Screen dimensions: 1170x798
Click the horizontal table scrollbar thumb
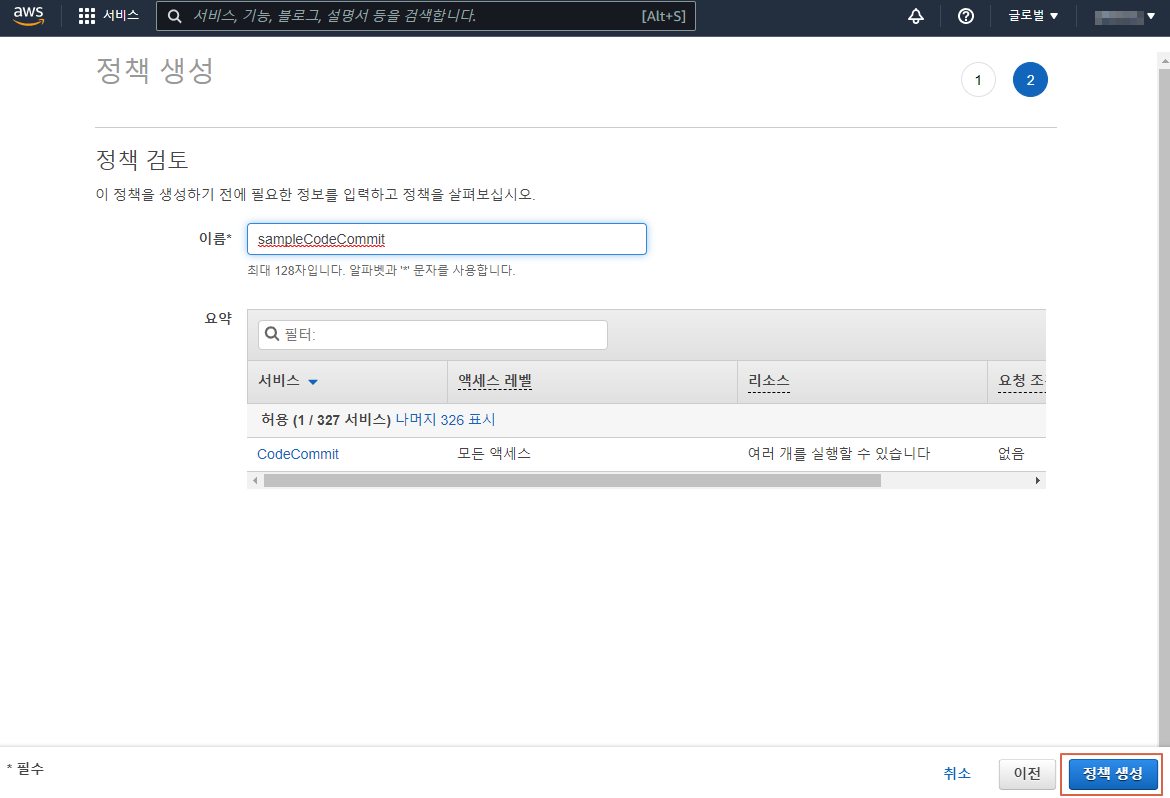point(572,481)
